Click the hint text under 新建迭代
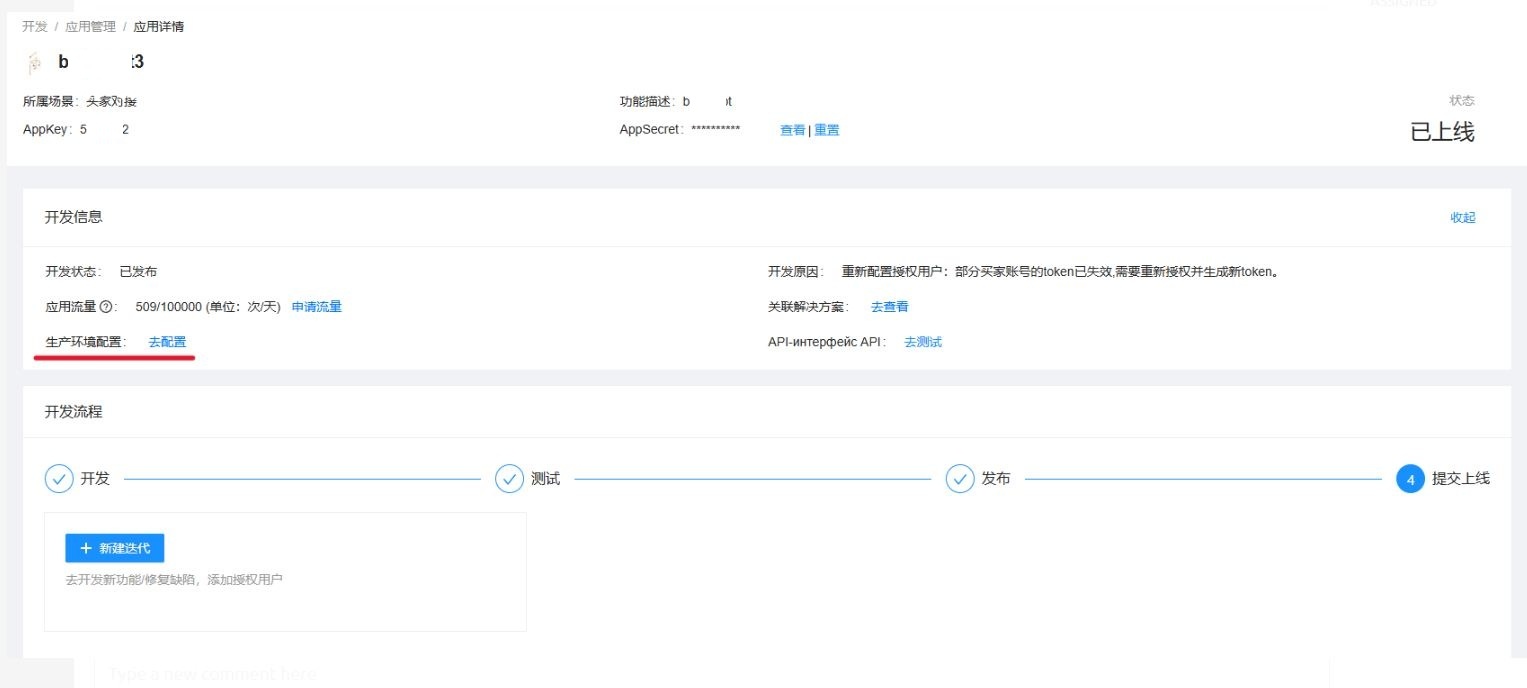Image resolution: width=1527 pixels, height=688 pixels. click(174, 579)
